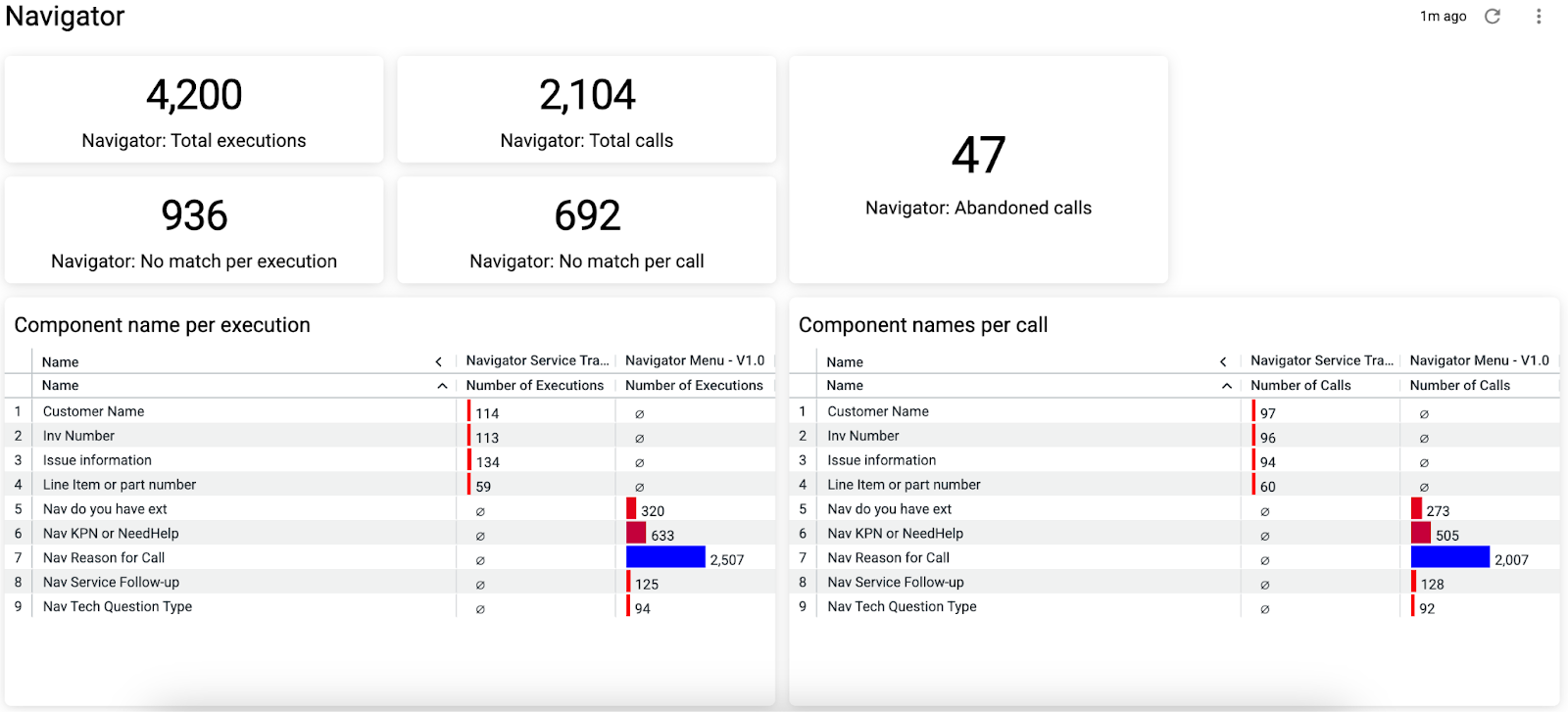Select Issue information row in calls table
The width and height of the screenshot is (1568, 712).
pyautogui.click(x=1174, y=460)
